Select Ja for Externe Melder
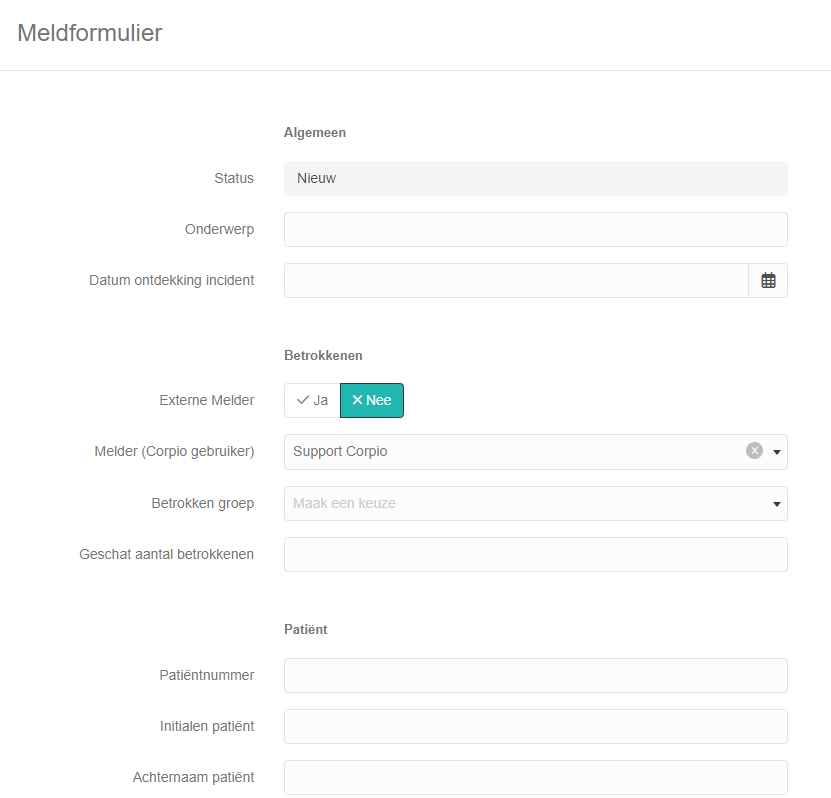 312,401
